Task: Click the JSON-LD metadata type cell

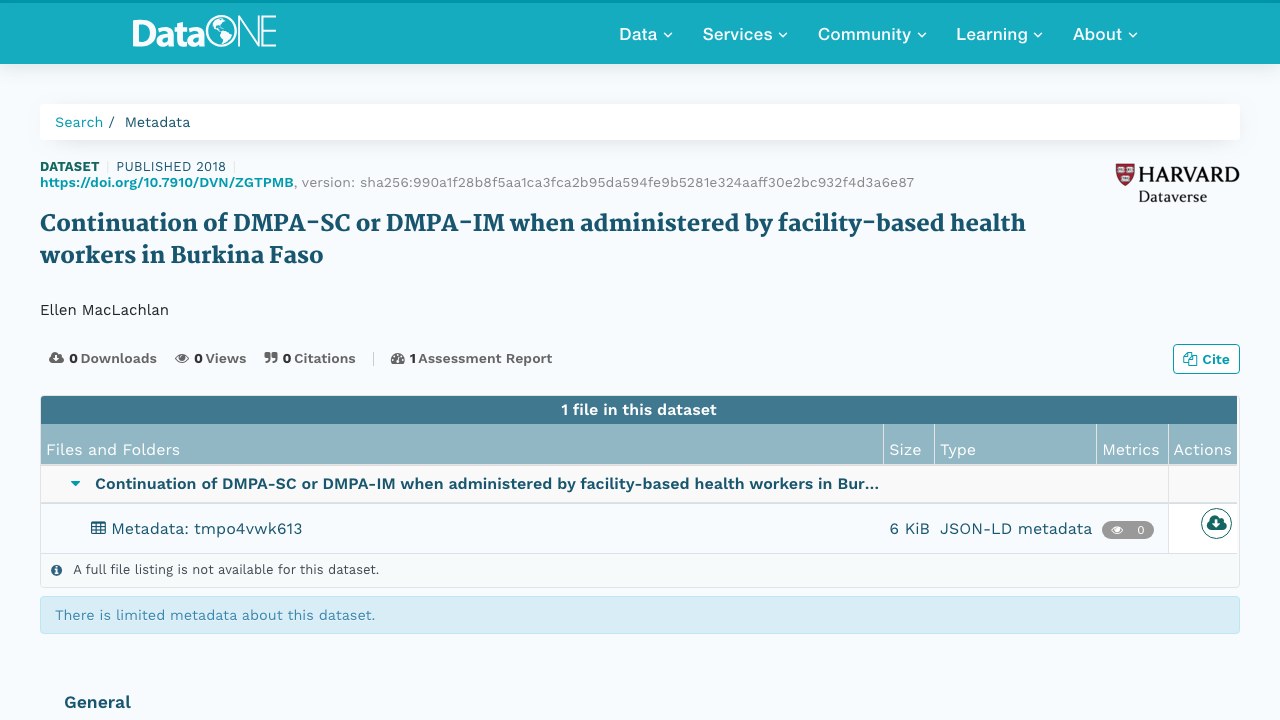Action: click(1016, 529)
